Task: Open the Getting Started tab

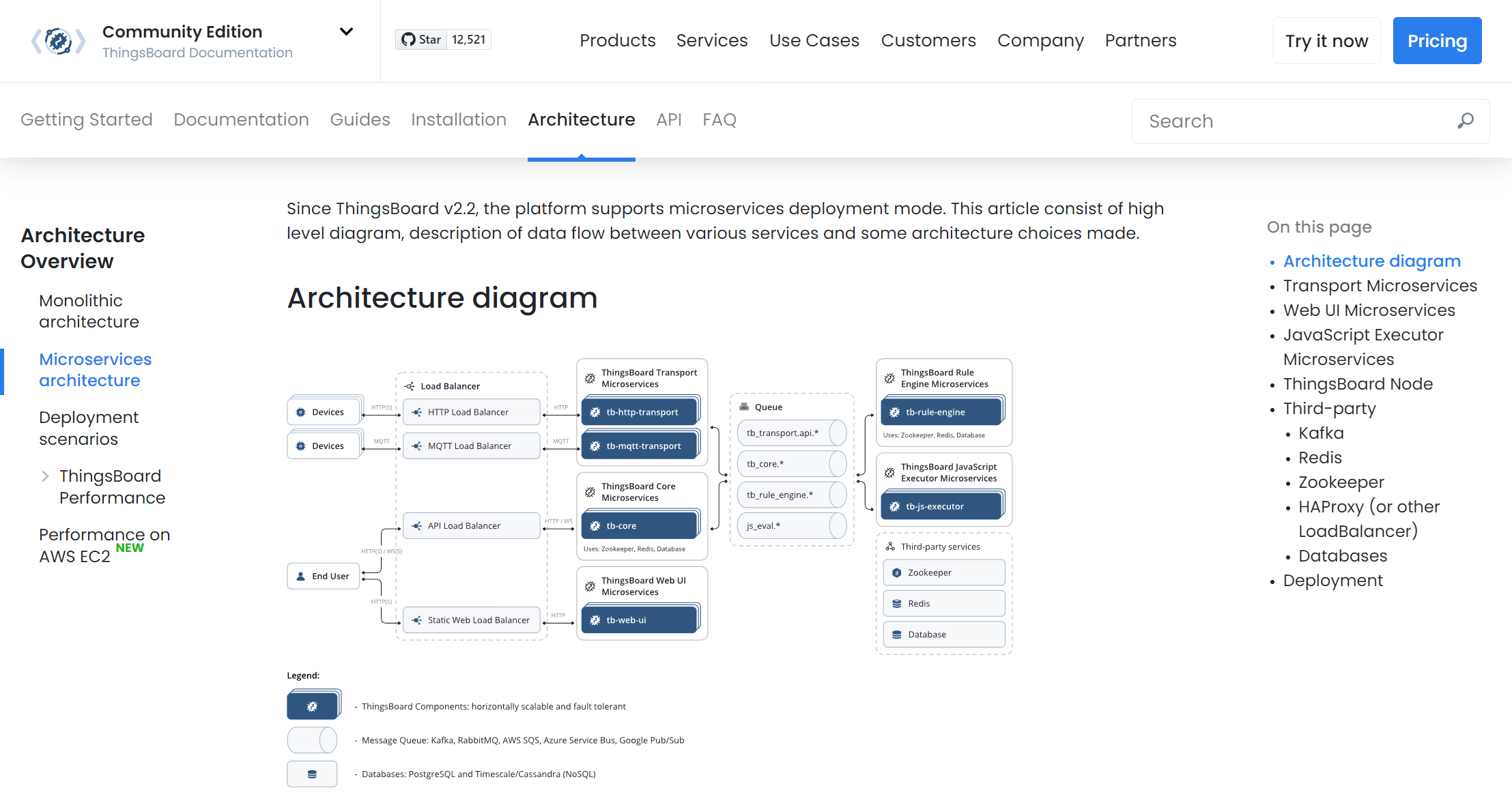Action: 86,119
